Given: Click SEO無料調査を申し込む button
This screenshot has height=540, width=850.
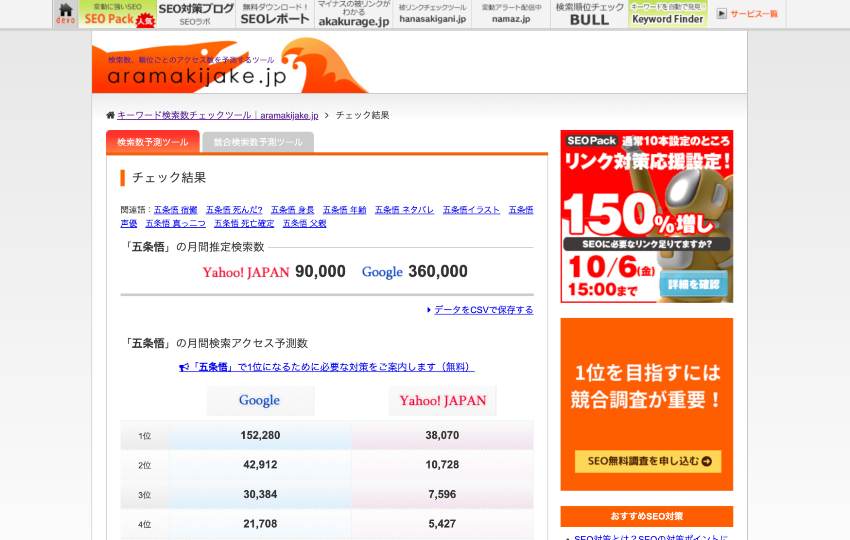Looking at the screenshot, I should 648,461.
